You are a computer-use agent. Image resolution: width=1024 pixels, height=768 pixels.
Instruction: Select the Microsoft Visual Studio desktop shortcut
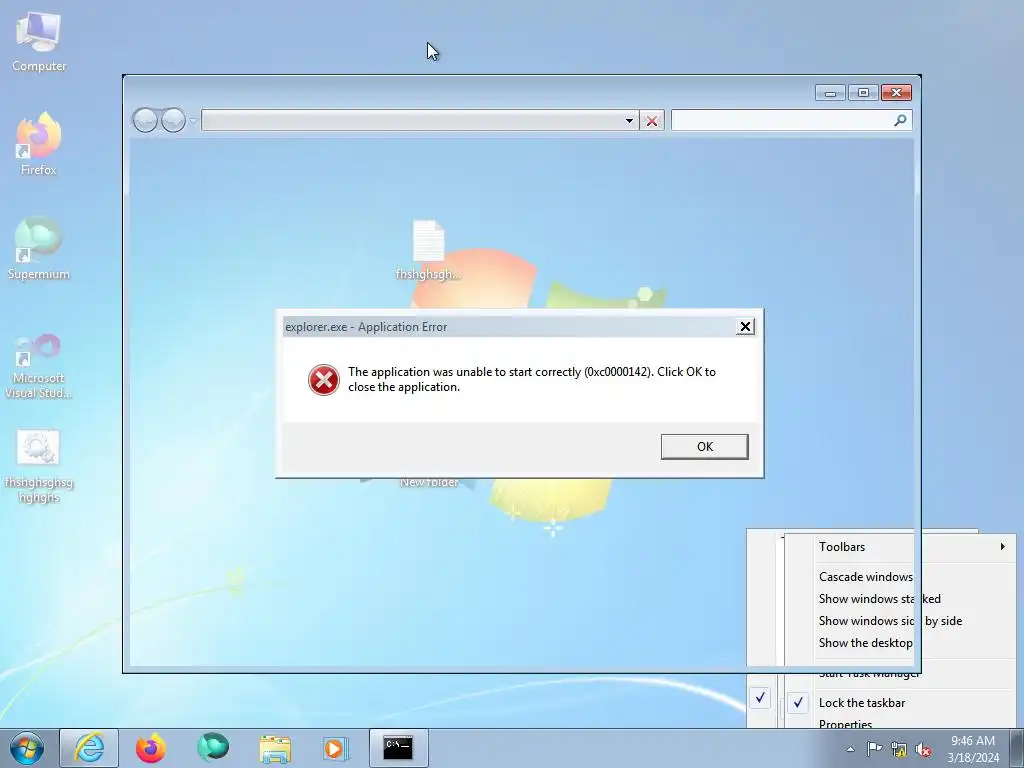tap(39, 366)
